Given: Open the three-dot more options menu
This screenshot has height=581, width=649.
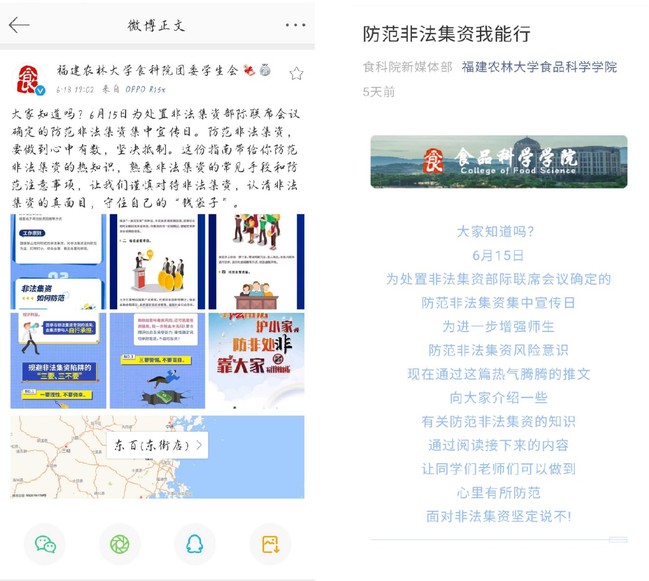Looking at the screenshot, I should tap(295, 25).
